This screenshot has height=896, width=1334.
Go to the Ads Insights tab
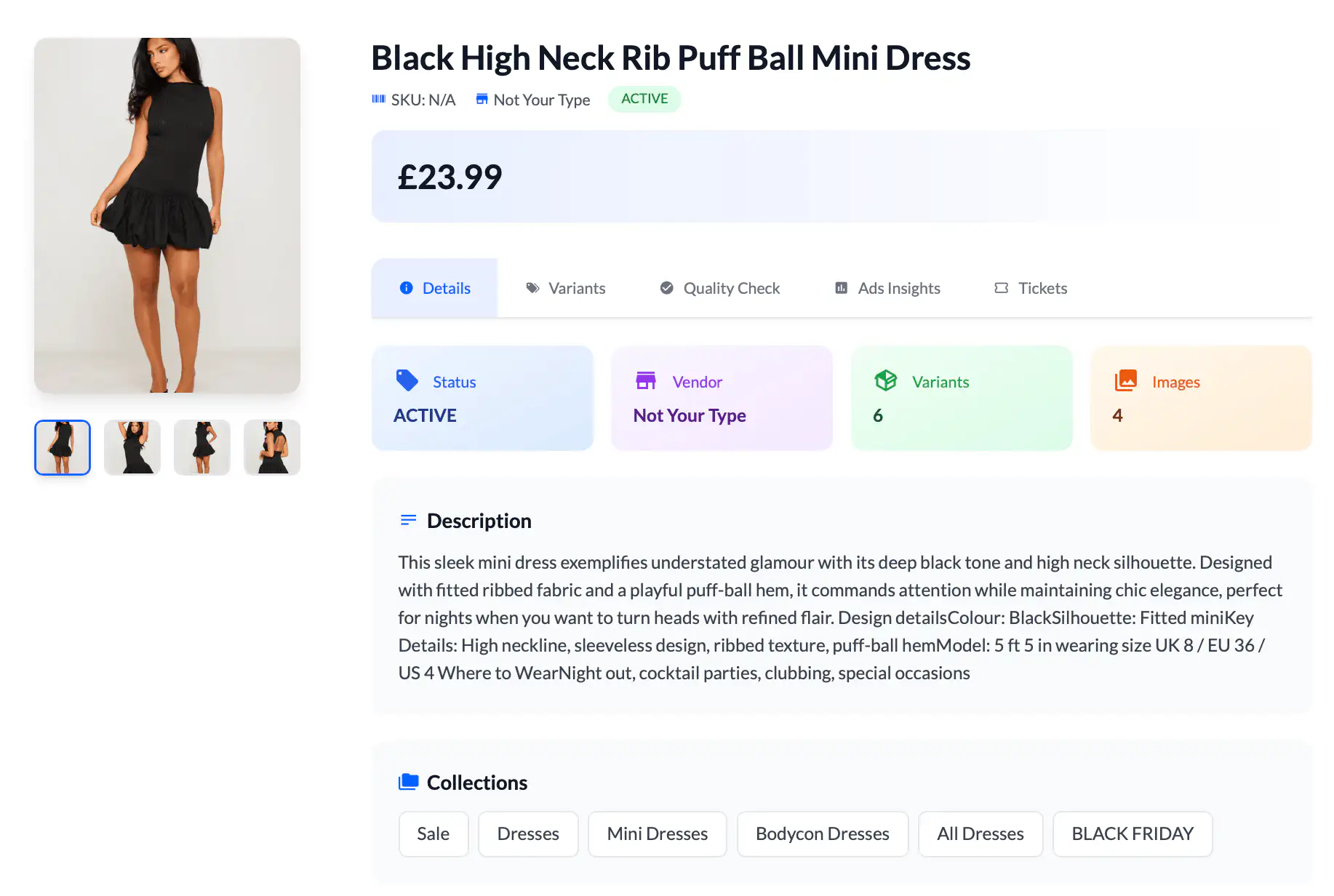click(887, 288)
